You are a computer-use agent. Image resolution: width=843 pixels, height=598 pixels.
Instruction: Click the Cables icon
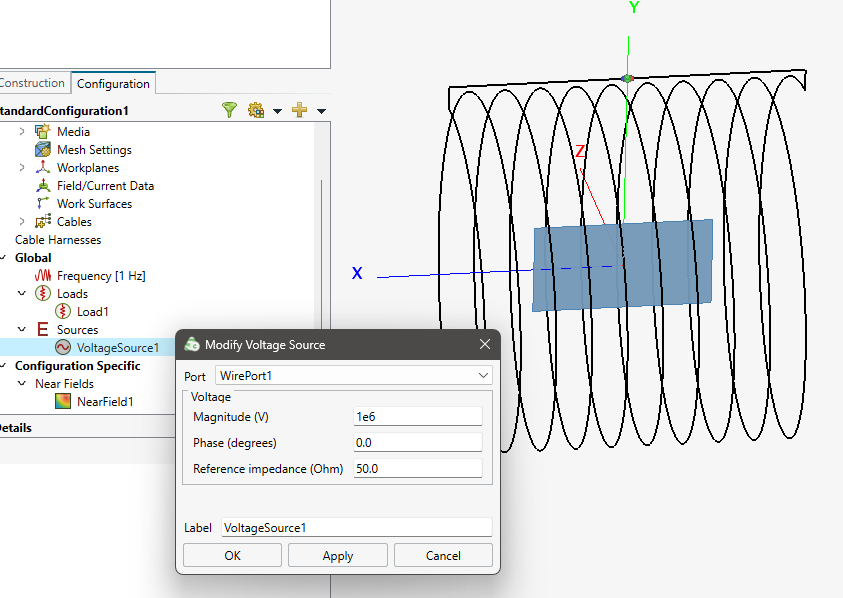pyautogui.click(x=42, y=222)
